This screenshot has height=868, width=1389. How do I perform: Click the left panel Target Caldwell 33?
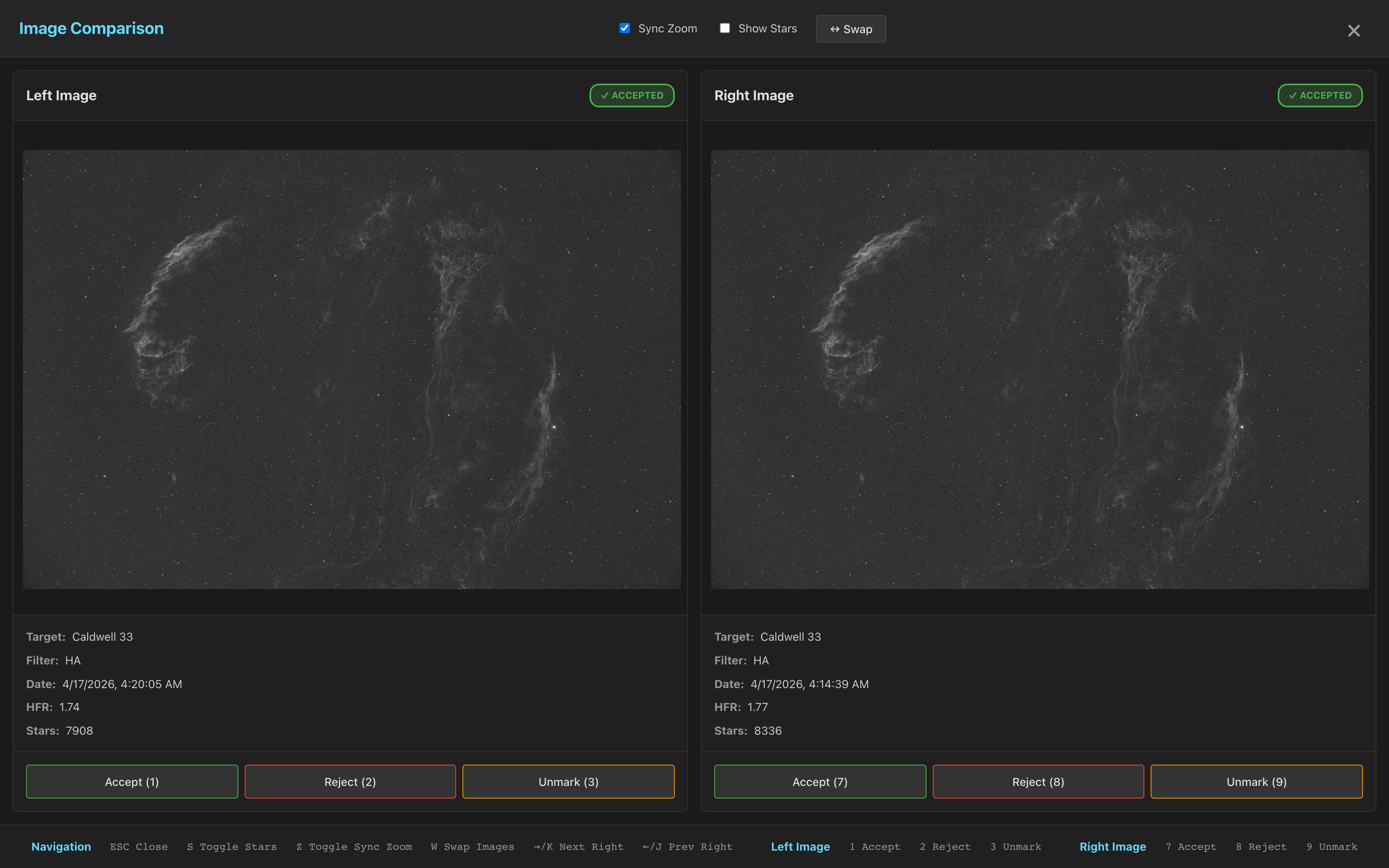[102, 637]
